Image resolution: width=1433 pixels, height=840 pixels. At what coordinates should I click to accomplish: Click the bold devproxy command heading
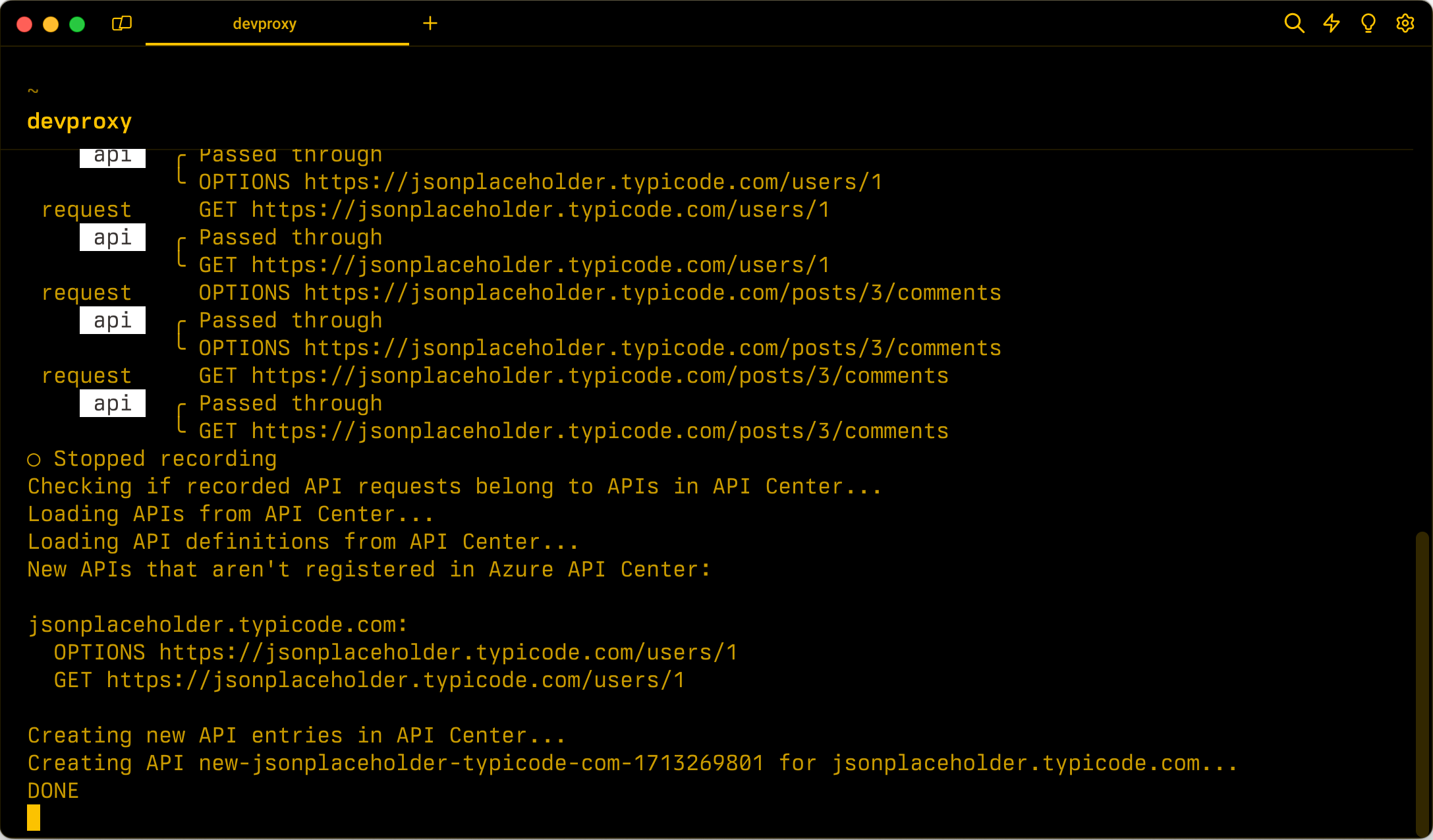pyautogui.click(x=79, y=121)
